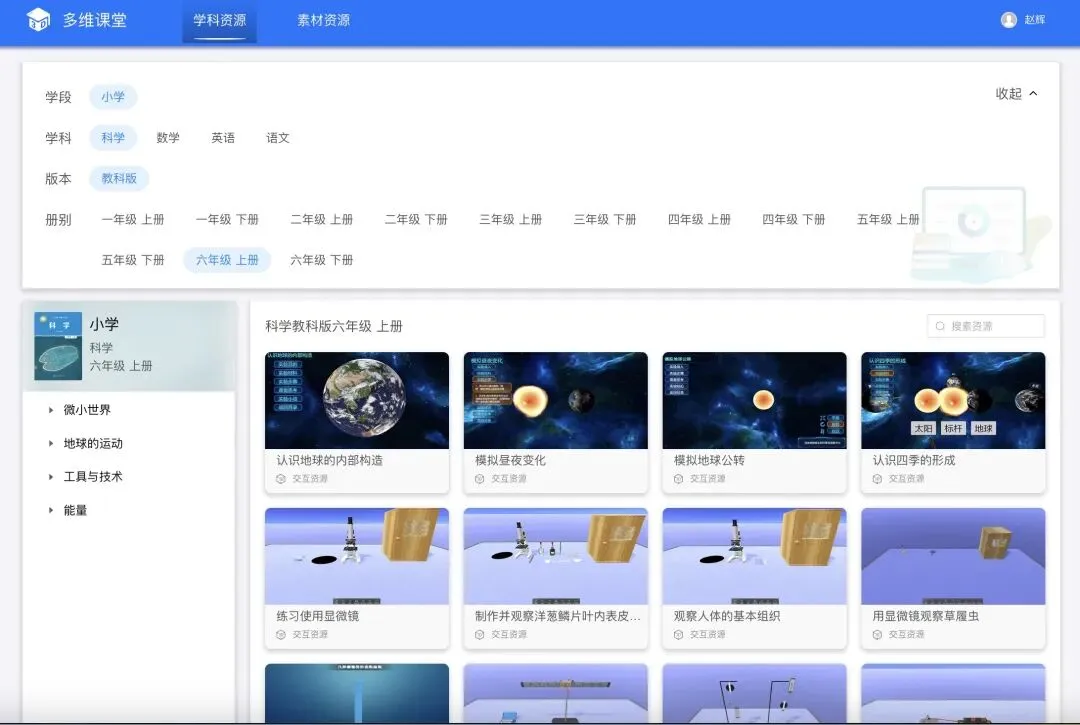
Task: Click resource type icon under 认识四季的形成
Action: coord(877,479)
